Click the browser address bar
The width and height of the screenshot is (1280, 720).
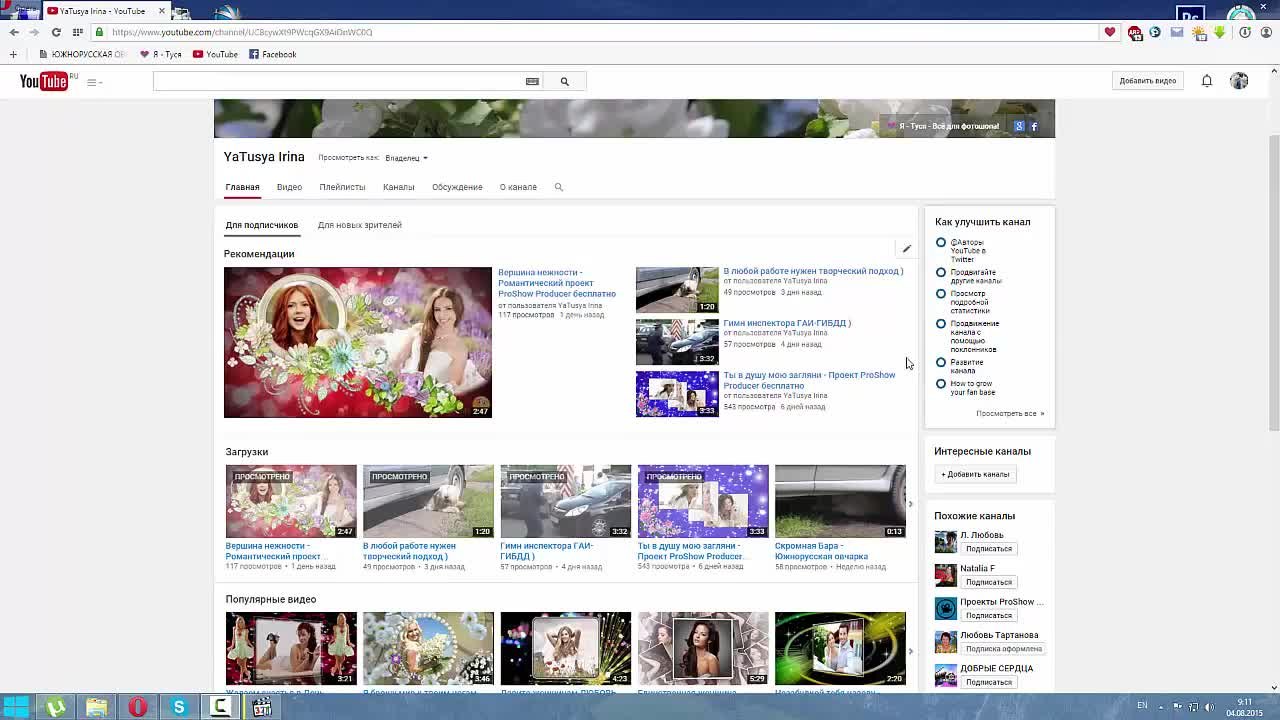[600, 32]
